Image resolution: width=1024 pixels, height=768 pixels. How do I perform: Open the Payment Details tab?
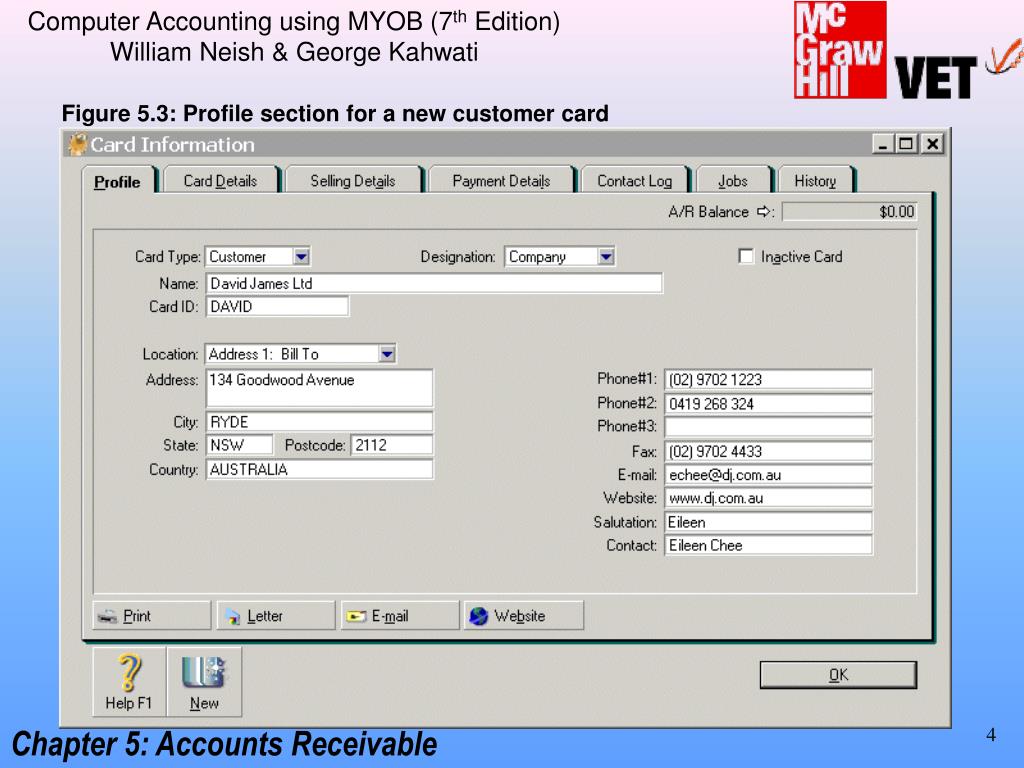pos(501,181)
